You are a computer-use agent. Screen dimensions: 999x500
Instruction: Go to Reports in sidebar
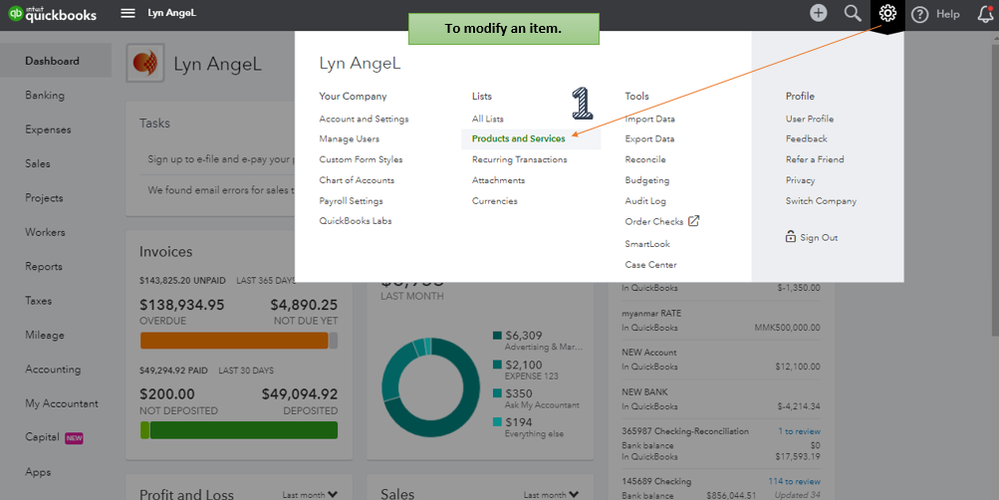point(43,266)
